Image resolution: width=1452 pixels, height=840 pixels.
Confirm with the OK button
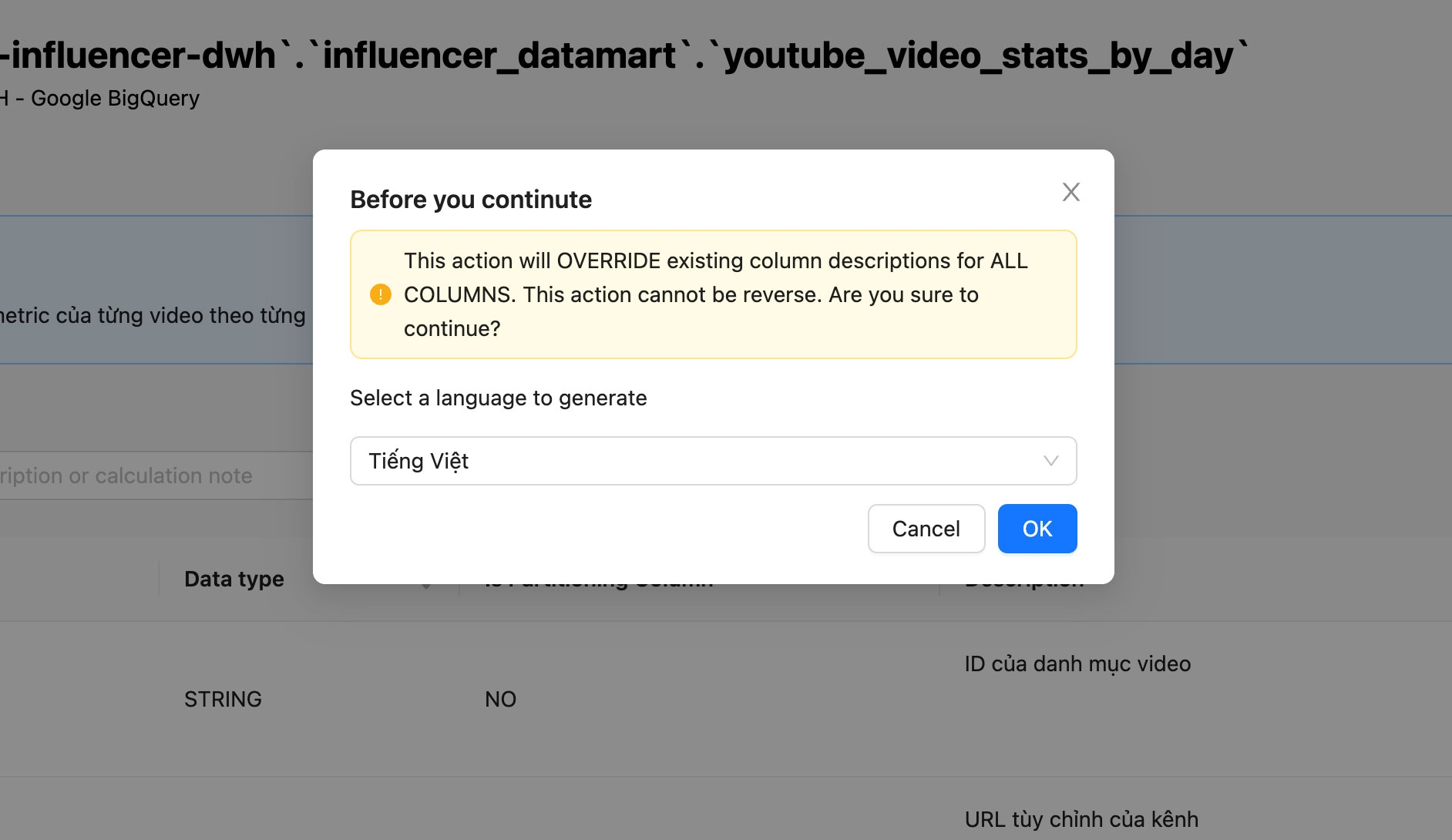tap(1037, 529)
